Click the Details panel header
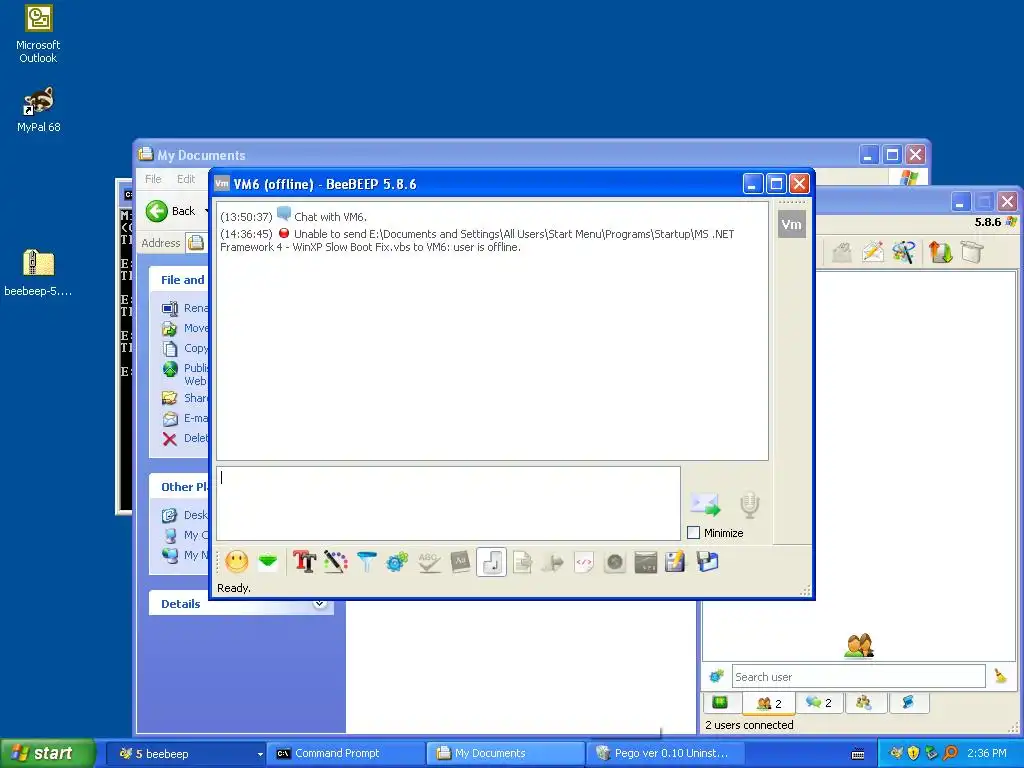Screen dimensions: 1024x768 (242, 603)
